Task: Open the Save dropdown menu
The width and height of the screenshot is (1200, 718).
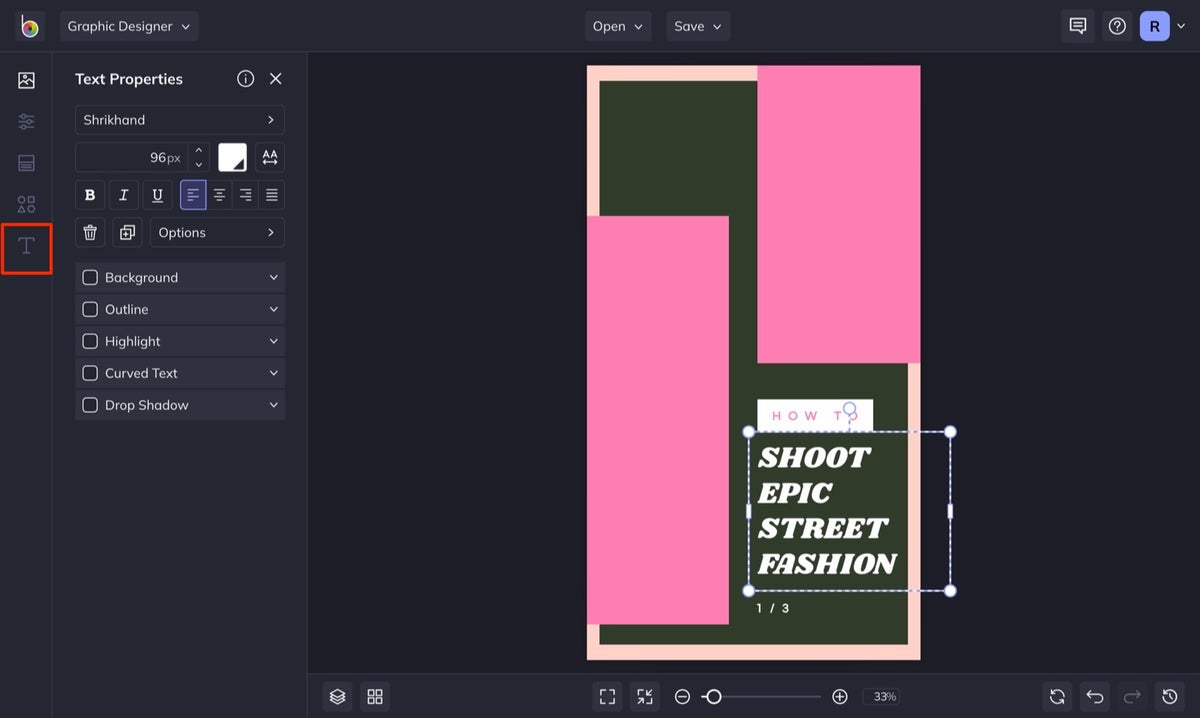Action: (697, 26)
